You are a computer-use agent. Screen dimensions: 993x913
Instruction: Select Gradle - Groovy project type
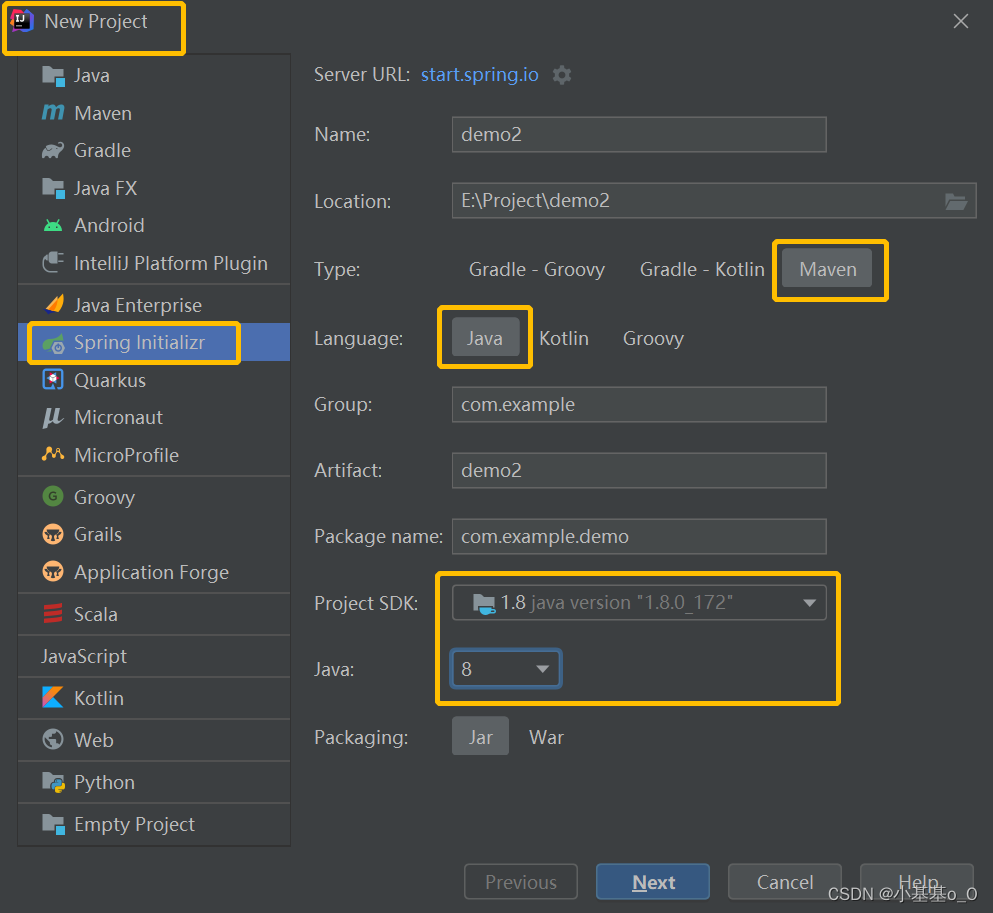pyautogui.click(x=537, y=270)
